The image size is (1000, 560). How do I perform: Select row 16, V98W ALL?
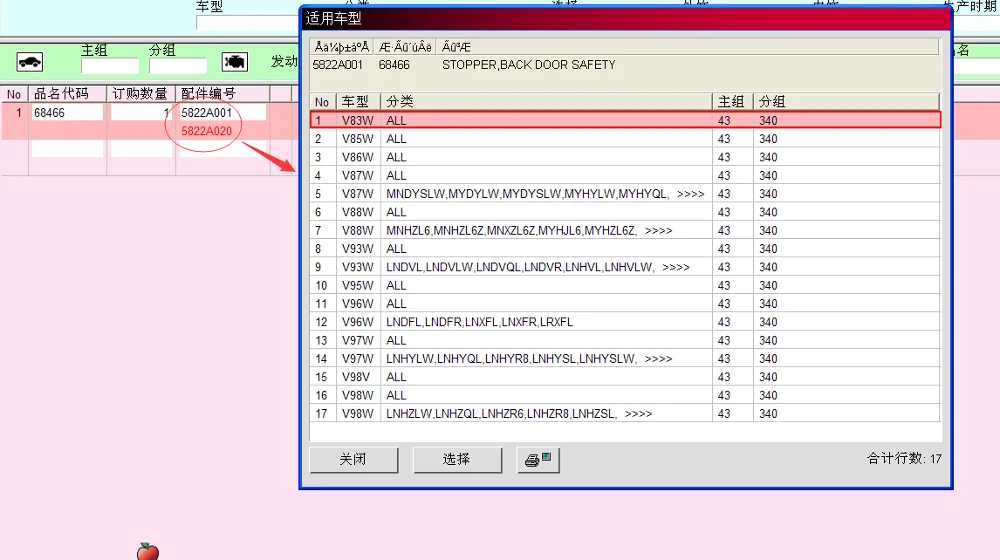point(625,395)
